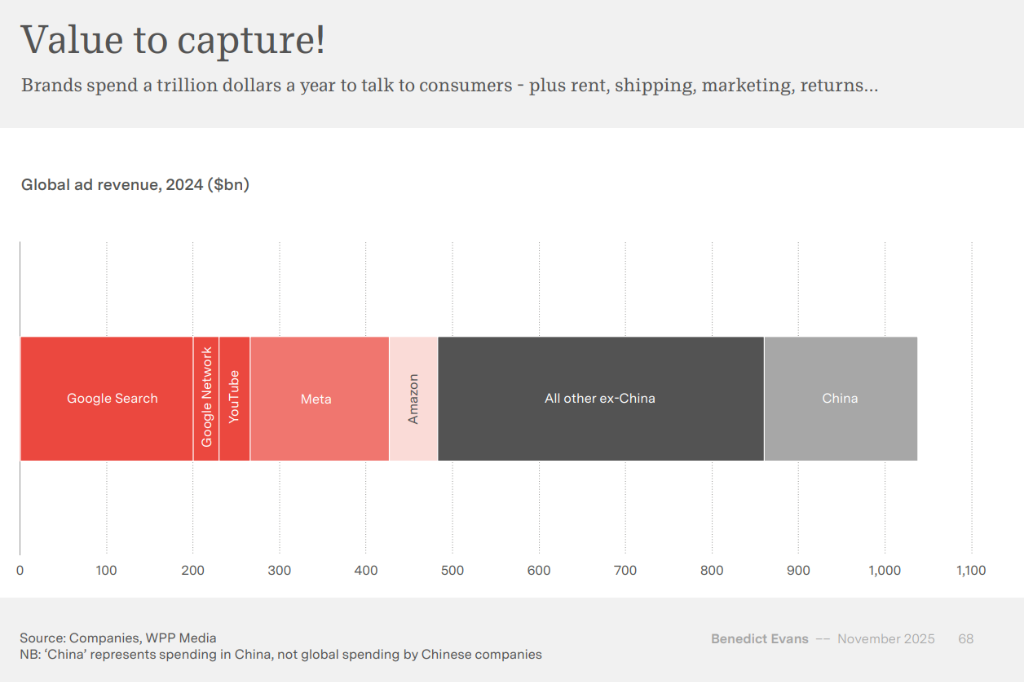Click the 1,000 axis label
Screen dimensions: 1024x682
[x=884, y=571]
